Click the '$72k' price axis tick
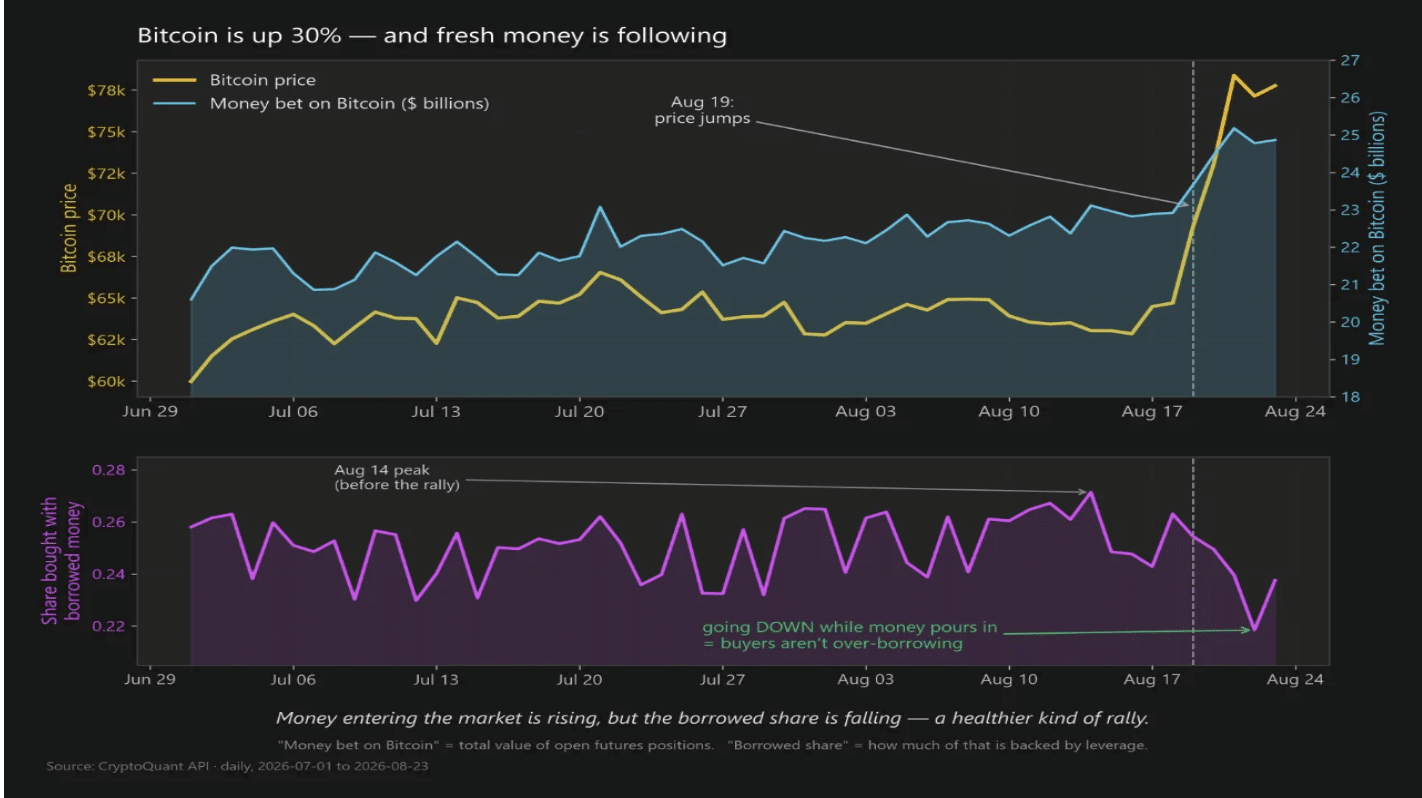The width and height of the screenshot is (1422, 798). tap(106, 173)
